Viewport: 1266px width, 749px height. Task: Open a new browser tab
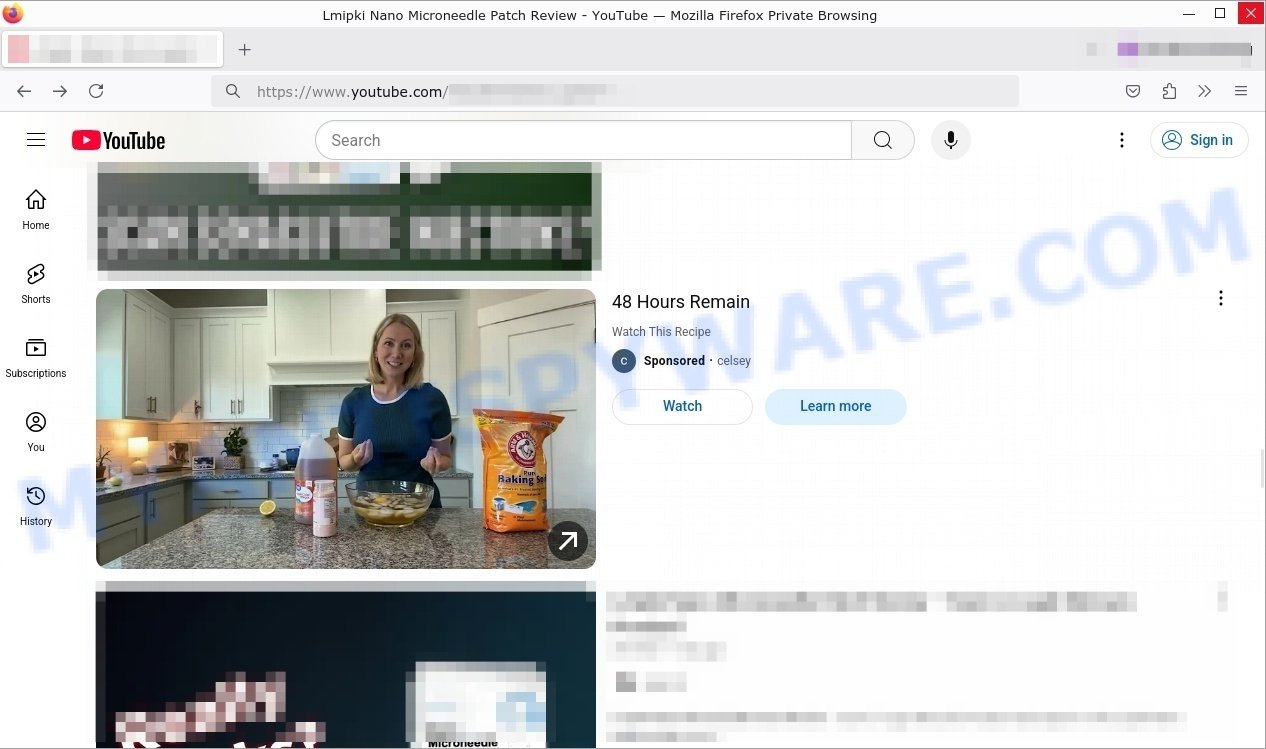(x=244, y=49)
